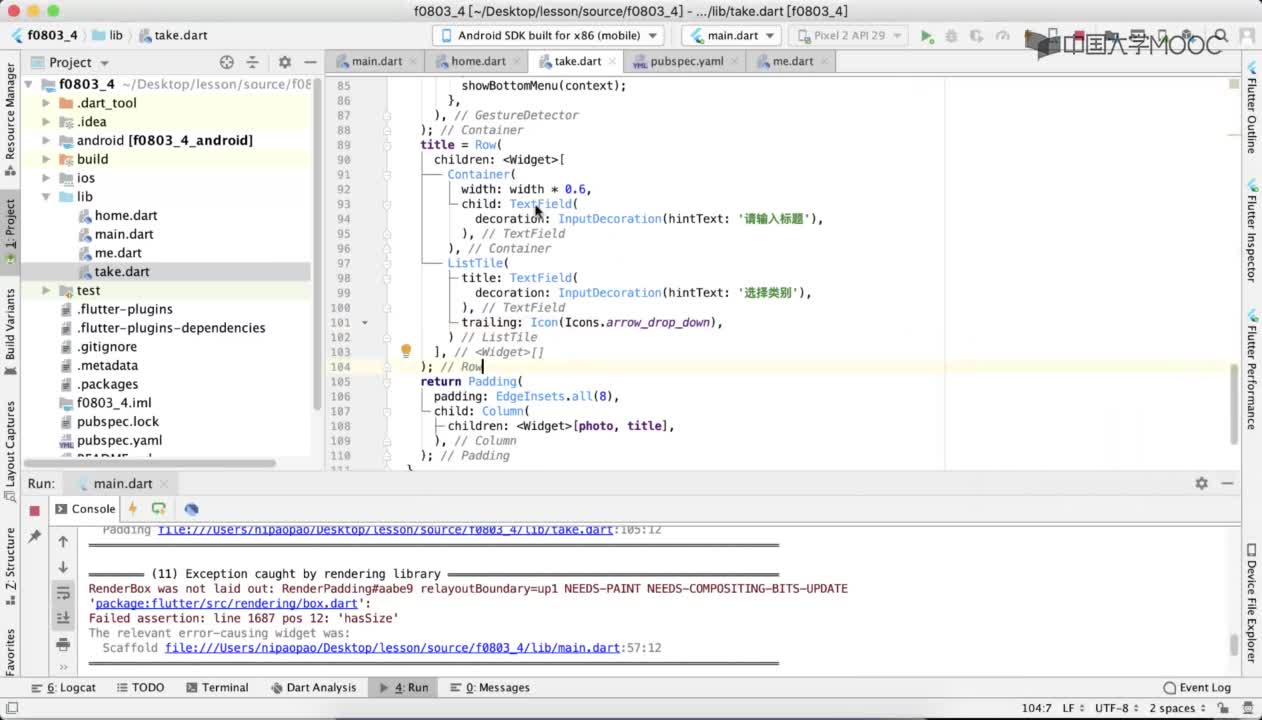This screenshot has height=720, width=1262.
Task: Expand the .idea folder
Action: tap(46, 122)
